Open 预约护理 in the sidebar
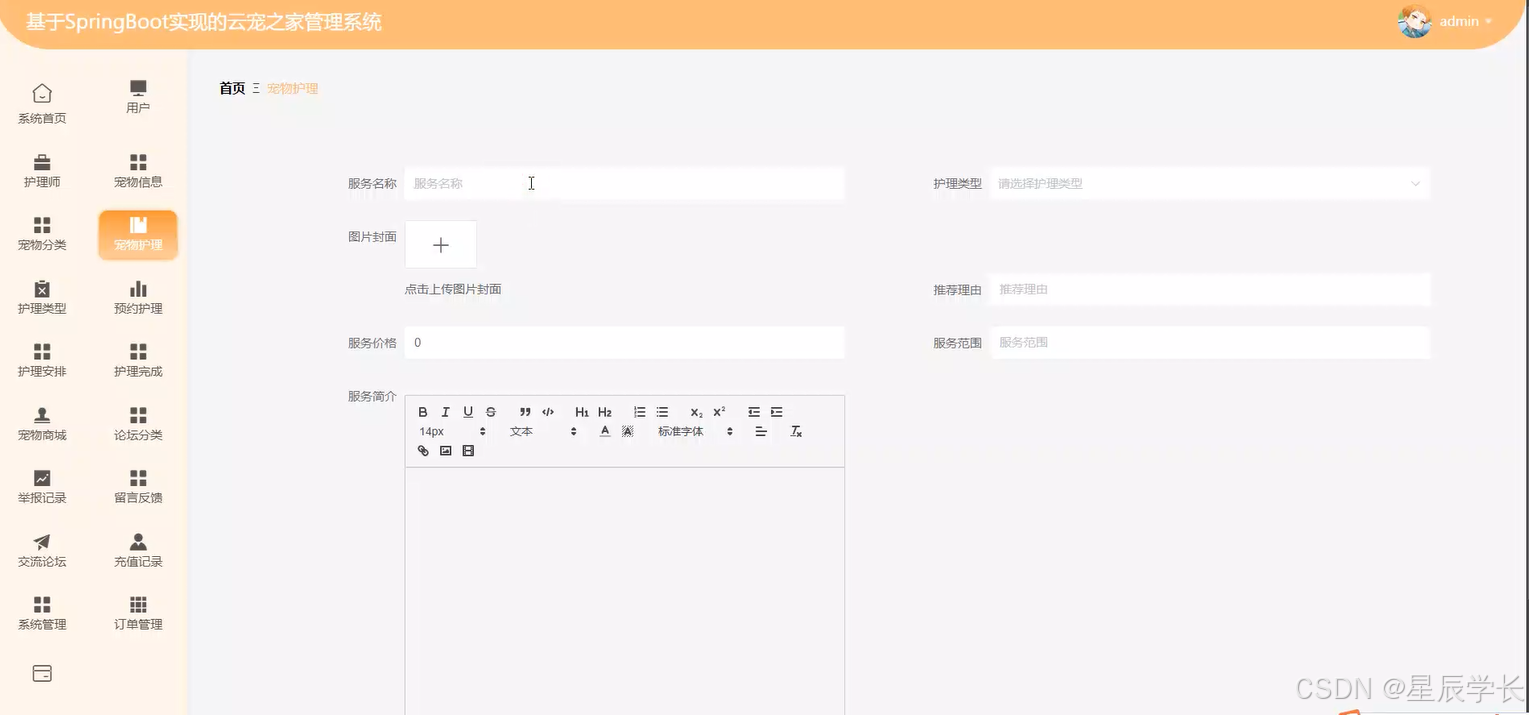This screenshot has height=715, width=1529. pyautogui.click(x=138, y=298)
